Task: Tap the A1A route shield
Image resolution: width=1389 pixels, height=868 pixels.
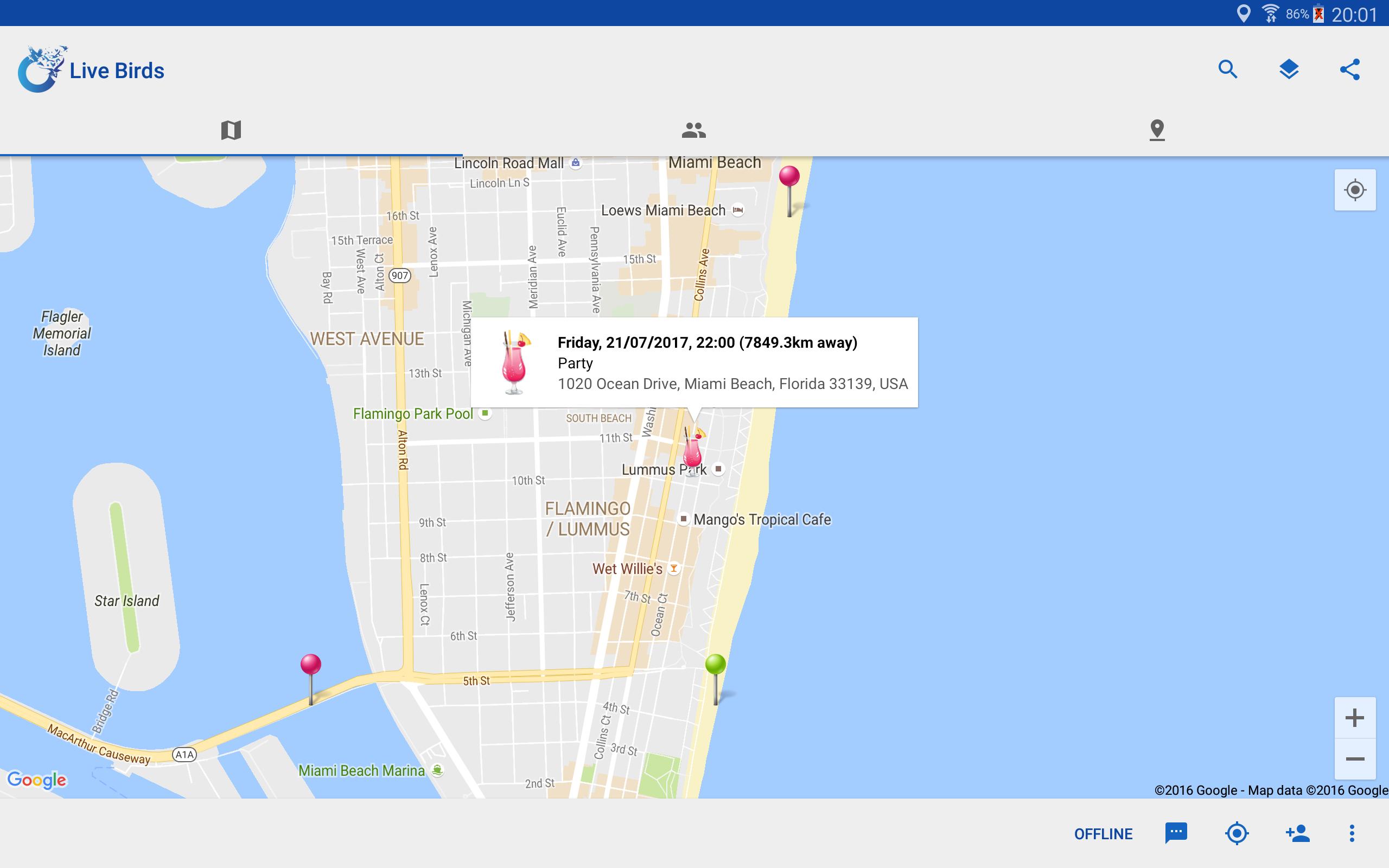Action: tap(184, 754)
